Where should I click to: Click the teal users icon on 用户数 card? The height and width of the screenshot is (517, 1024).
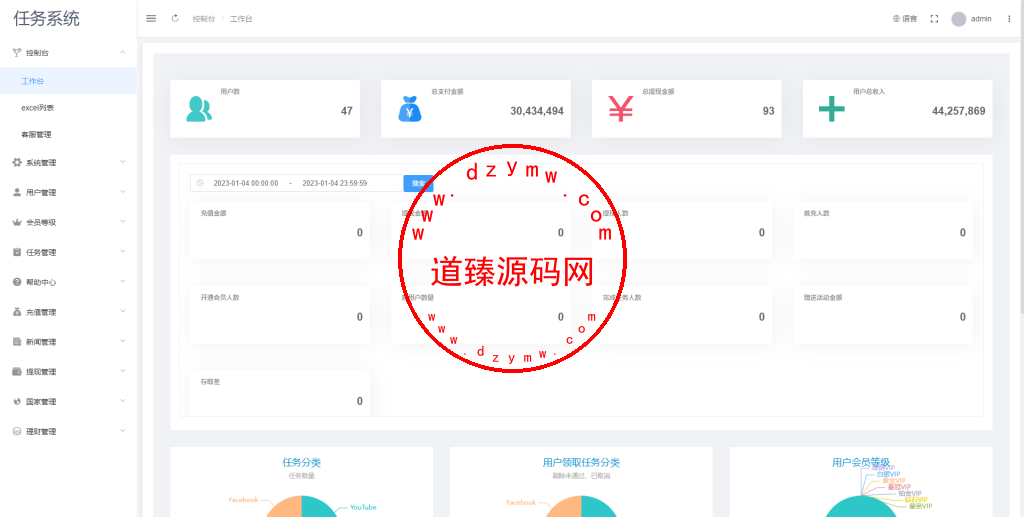(x=199, y=109)
